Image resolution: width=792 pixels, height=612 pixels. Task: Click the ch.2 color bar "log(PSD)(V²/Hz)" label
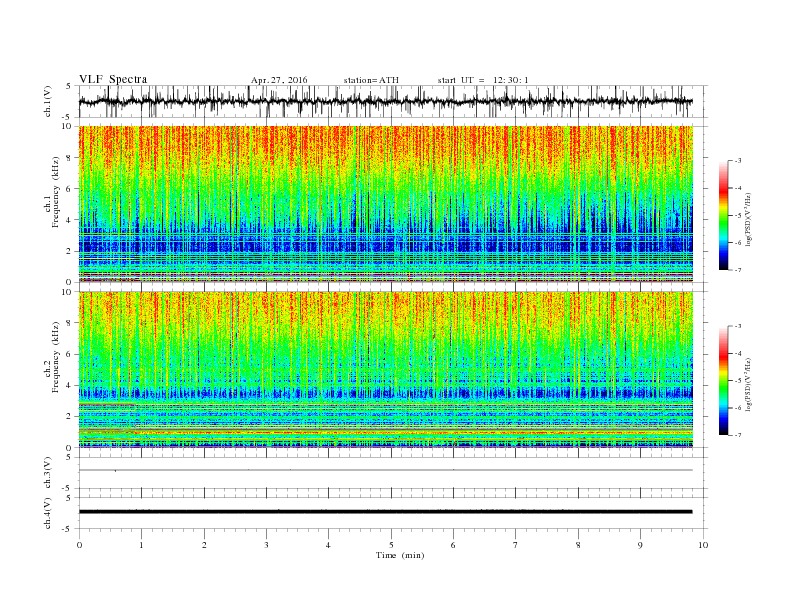tap(750, 384)
